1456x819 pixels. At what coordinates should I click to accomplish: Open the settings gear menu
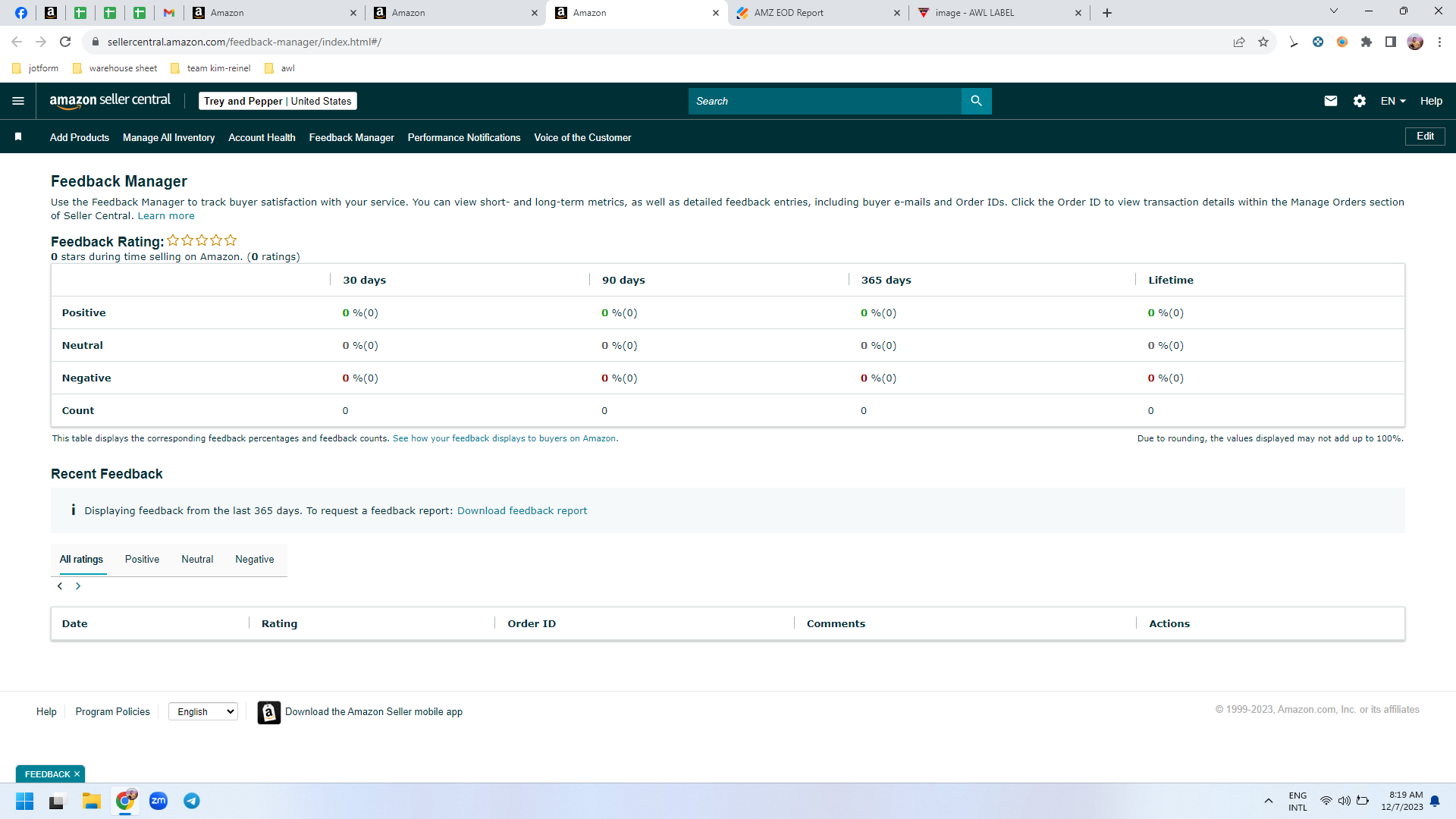1360,101
